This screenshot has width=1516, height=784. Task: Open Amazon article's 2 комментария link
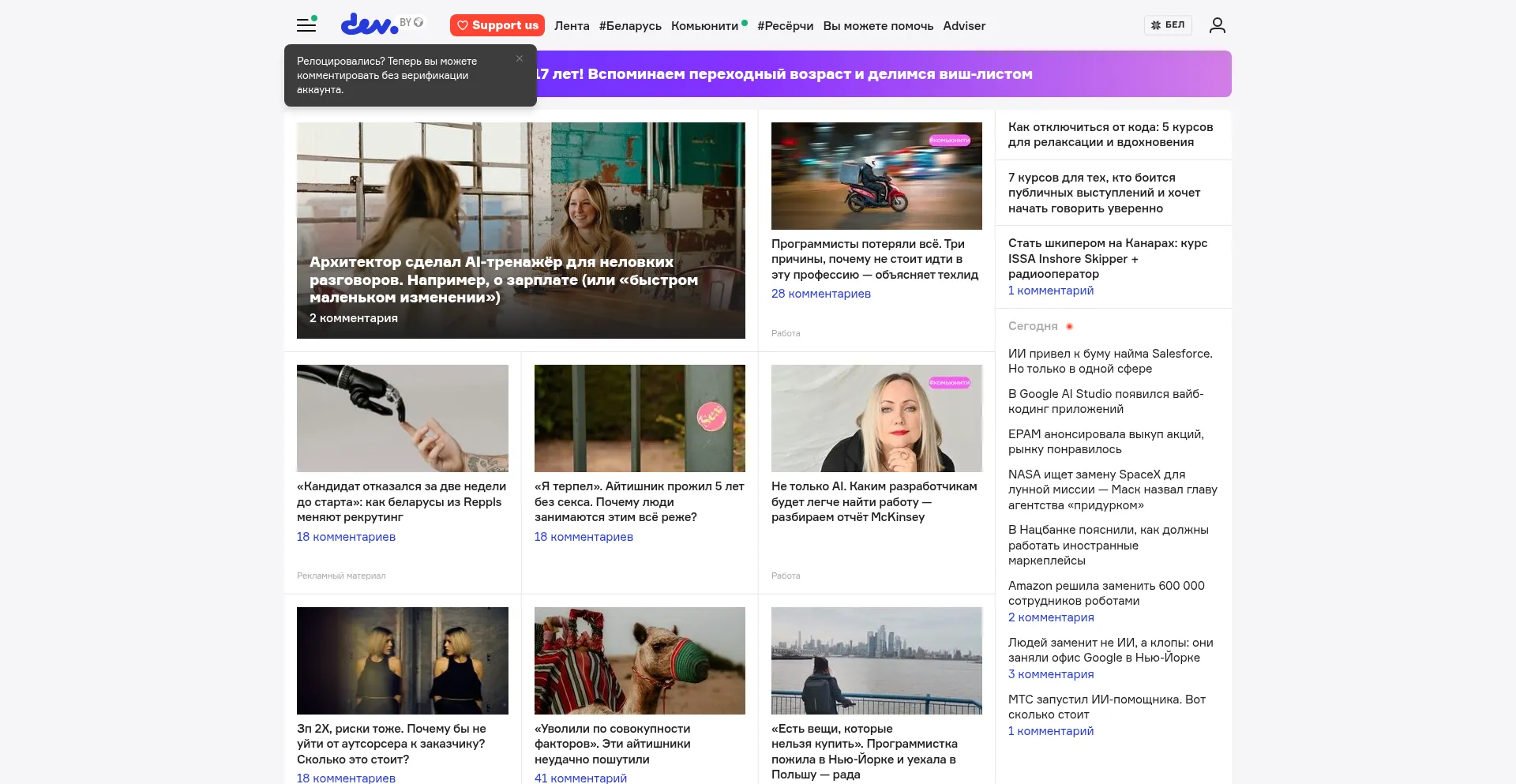[x=1050, y=617]
